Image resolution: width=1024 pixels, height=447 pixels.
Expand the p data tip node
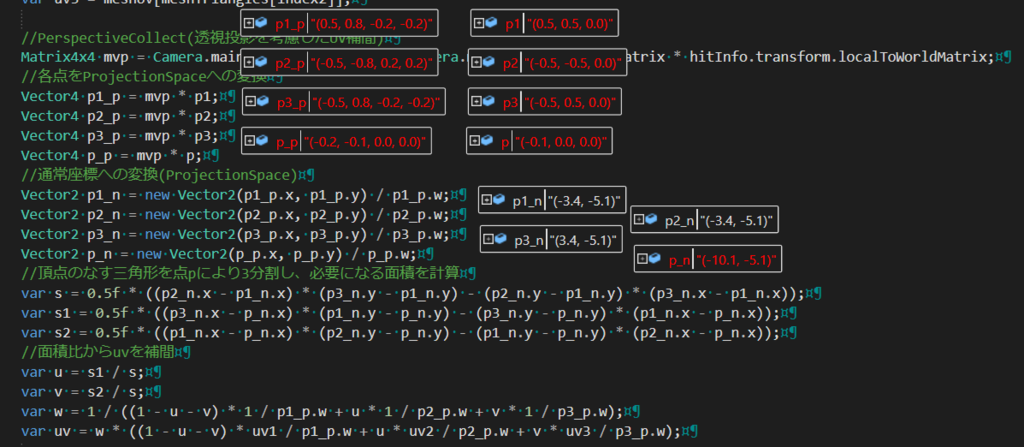473,141
